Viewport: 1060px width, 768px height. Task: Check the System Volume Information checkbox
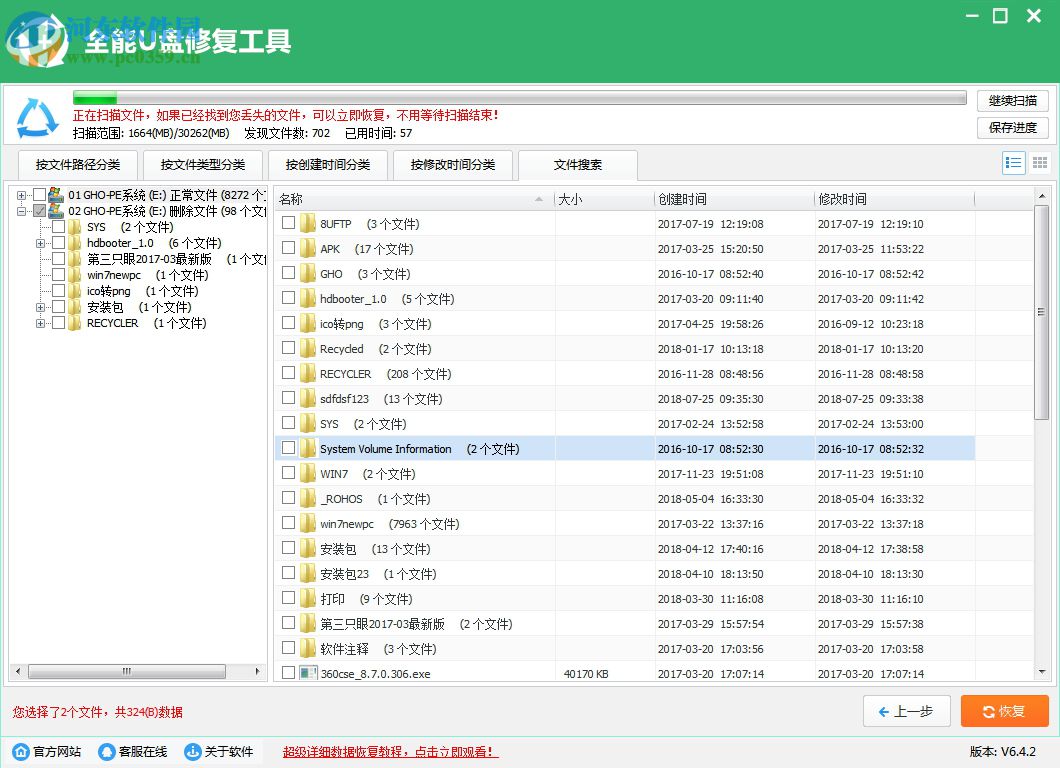[x=288, y=448]
